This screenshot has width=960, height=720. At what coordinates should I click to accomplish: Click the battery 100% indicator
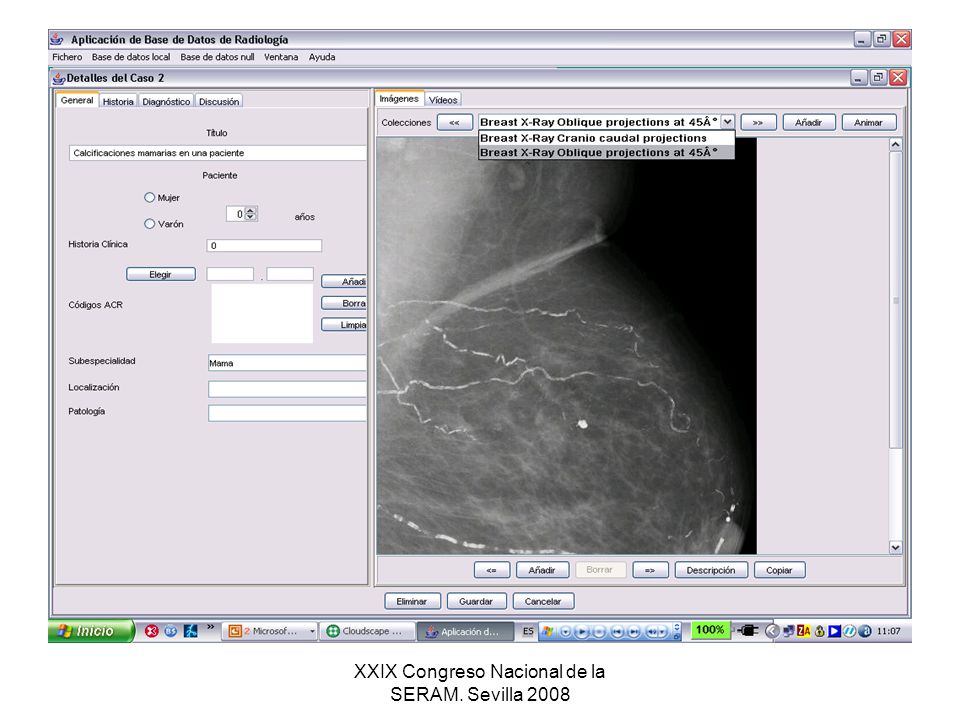point(710,630)
